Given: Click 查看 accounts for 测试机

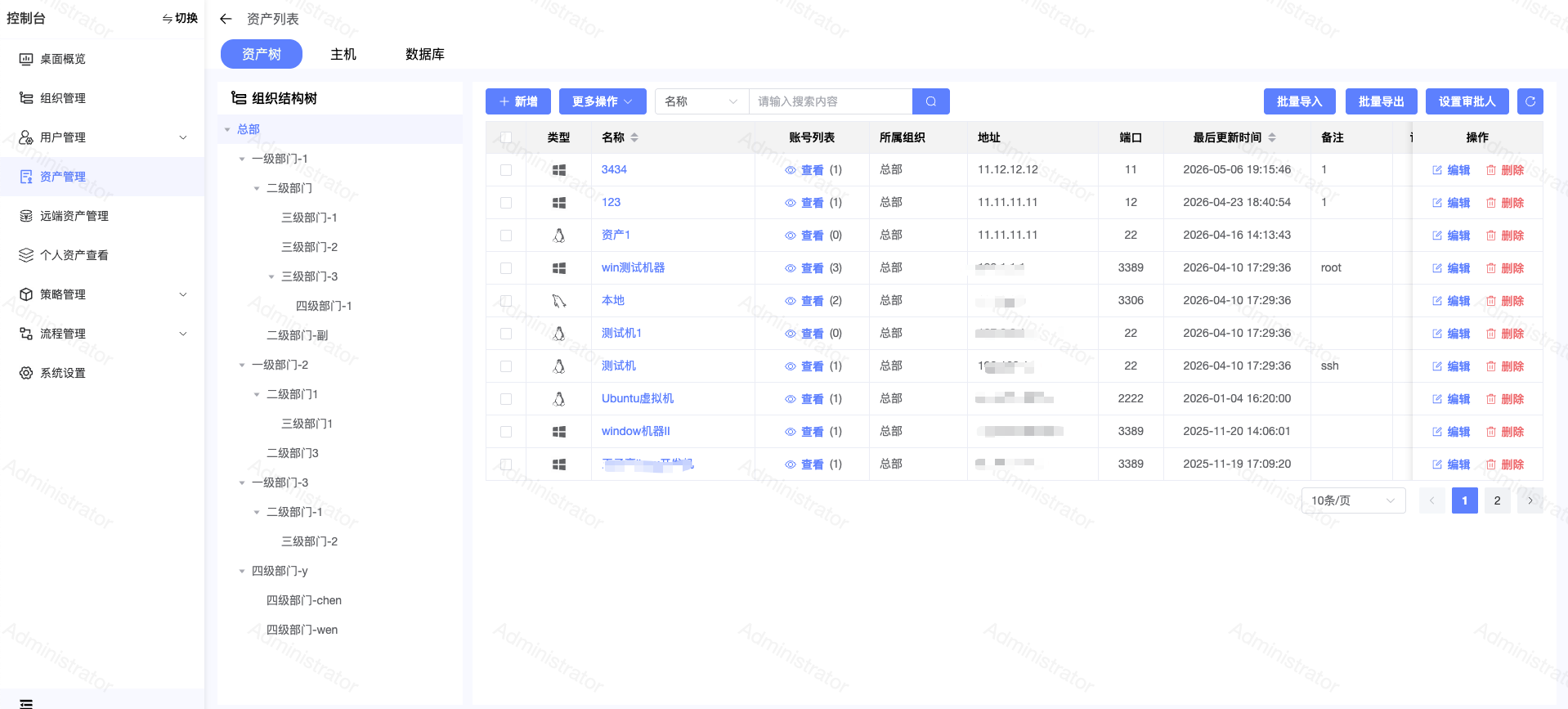Looking at the screenshot, I should click(812, 366).
